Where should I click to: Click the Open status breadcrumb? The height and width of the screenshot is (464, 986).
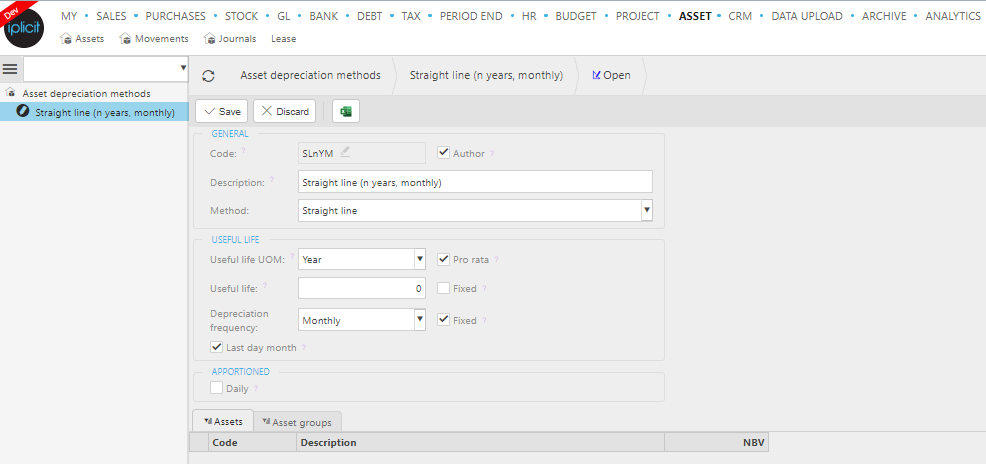pyautogui.click(x=611, y=75)
